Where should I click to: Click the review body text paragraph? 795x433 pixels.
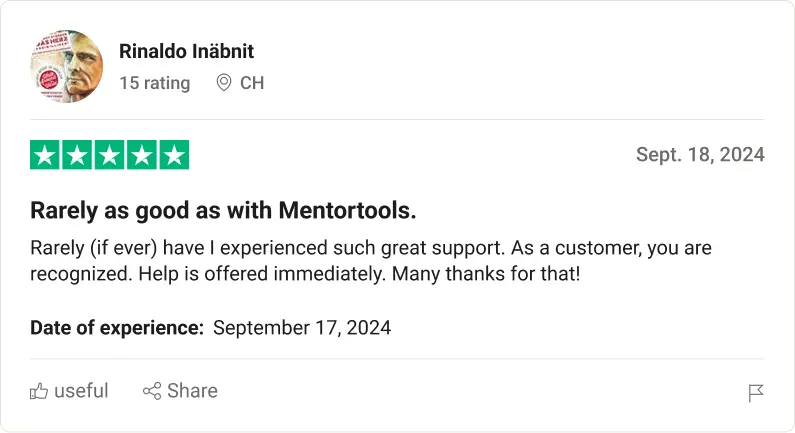[370, 260]
